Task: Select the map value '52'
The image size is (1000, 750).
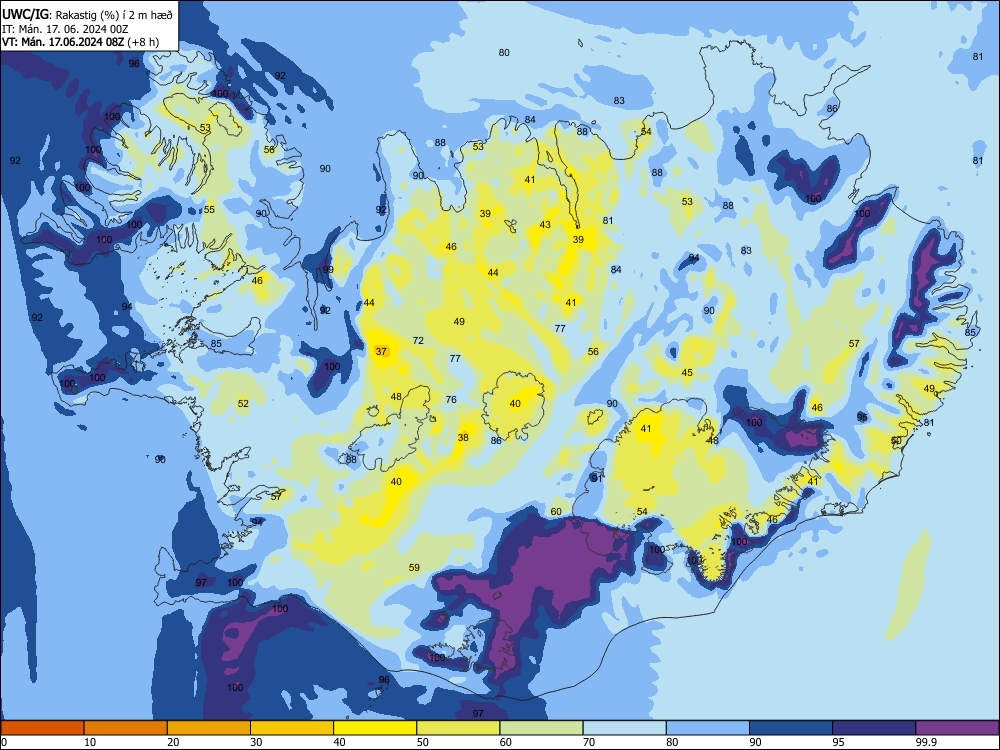Action: [x=243, y=404]
